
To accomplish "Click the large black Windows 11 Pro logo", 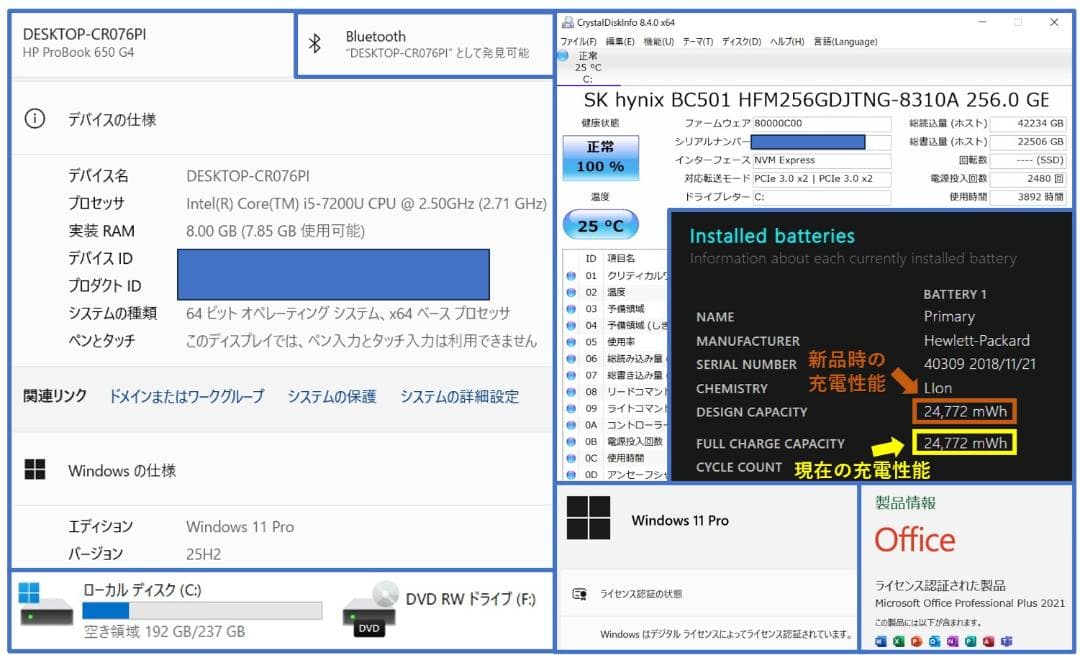I will tap(588, 518).
